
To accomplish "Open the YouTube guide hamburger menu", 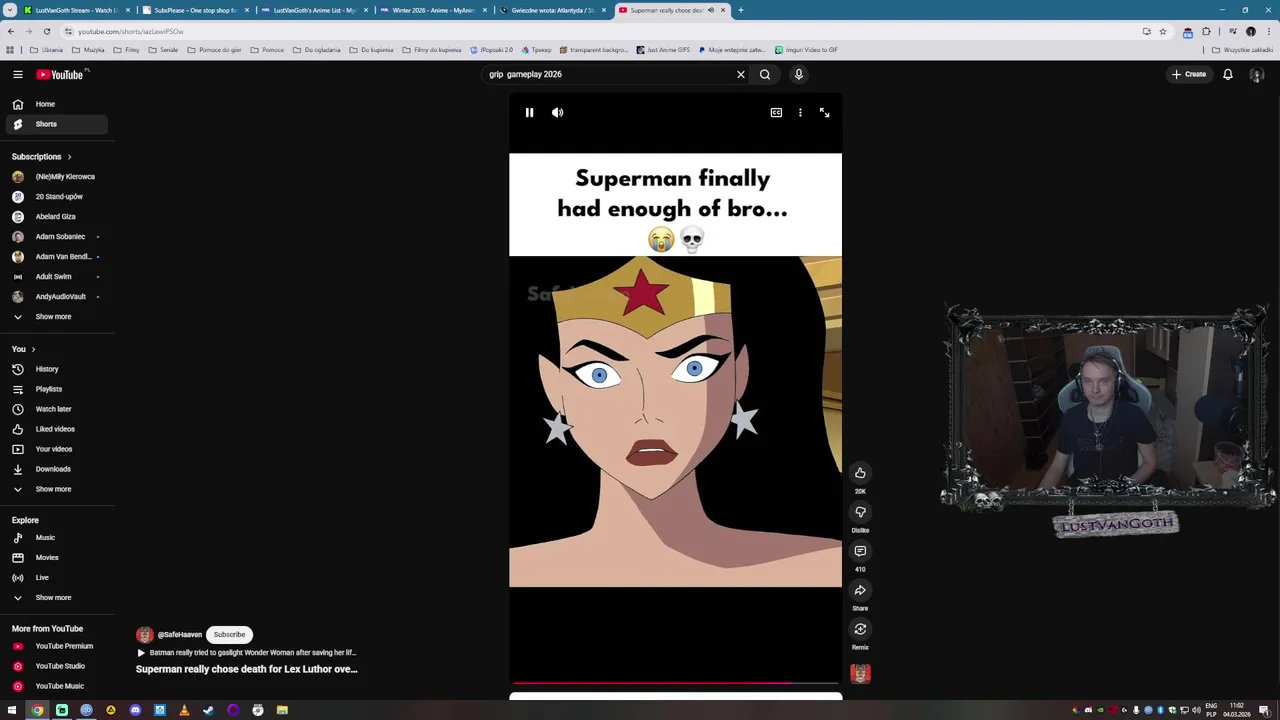I will (17, 74).
